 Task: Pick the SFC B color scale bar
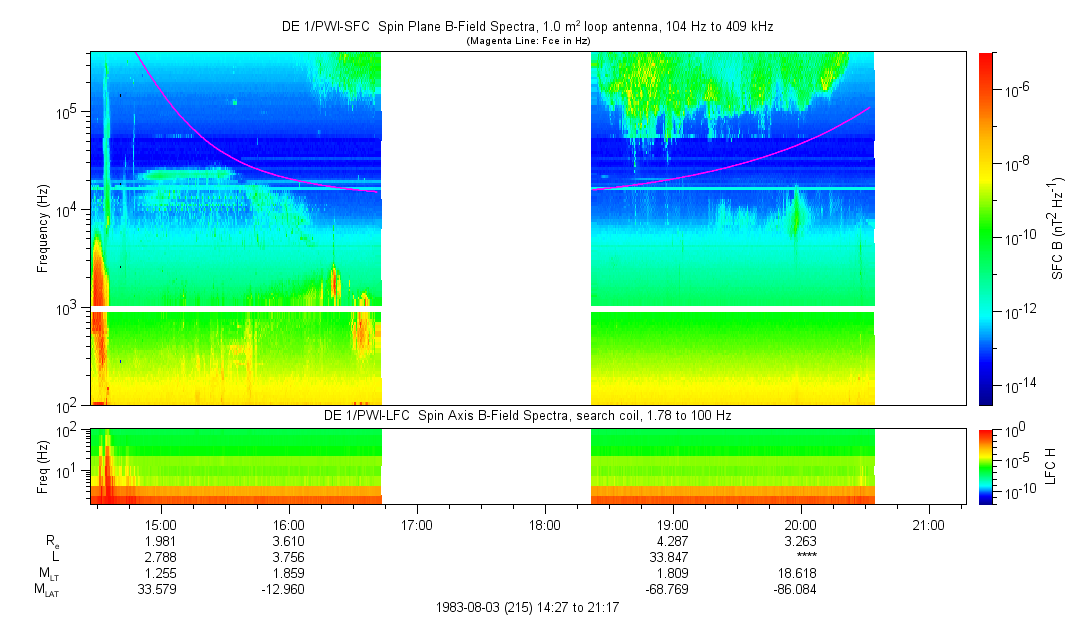pos(985,228)
